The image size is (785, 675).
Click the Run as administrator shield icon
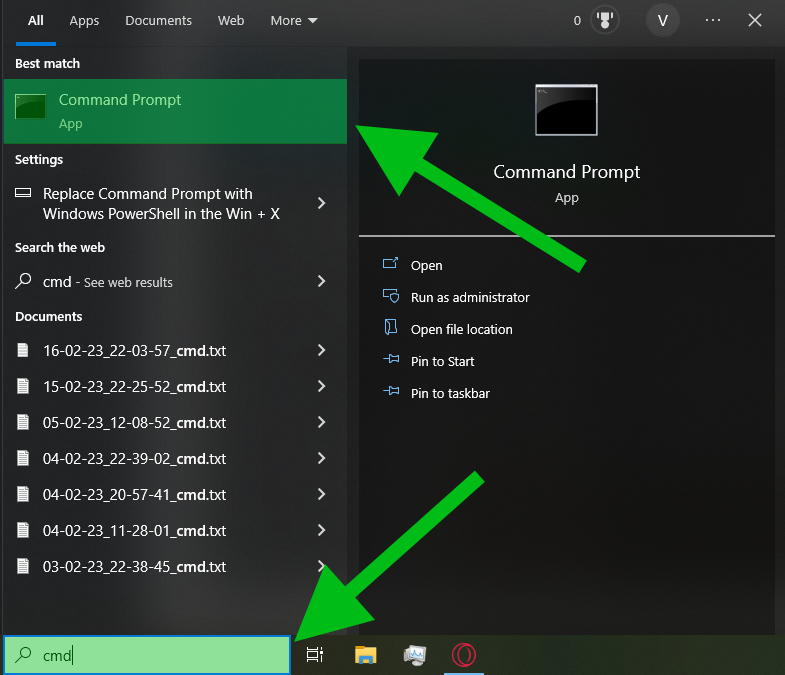390,296
